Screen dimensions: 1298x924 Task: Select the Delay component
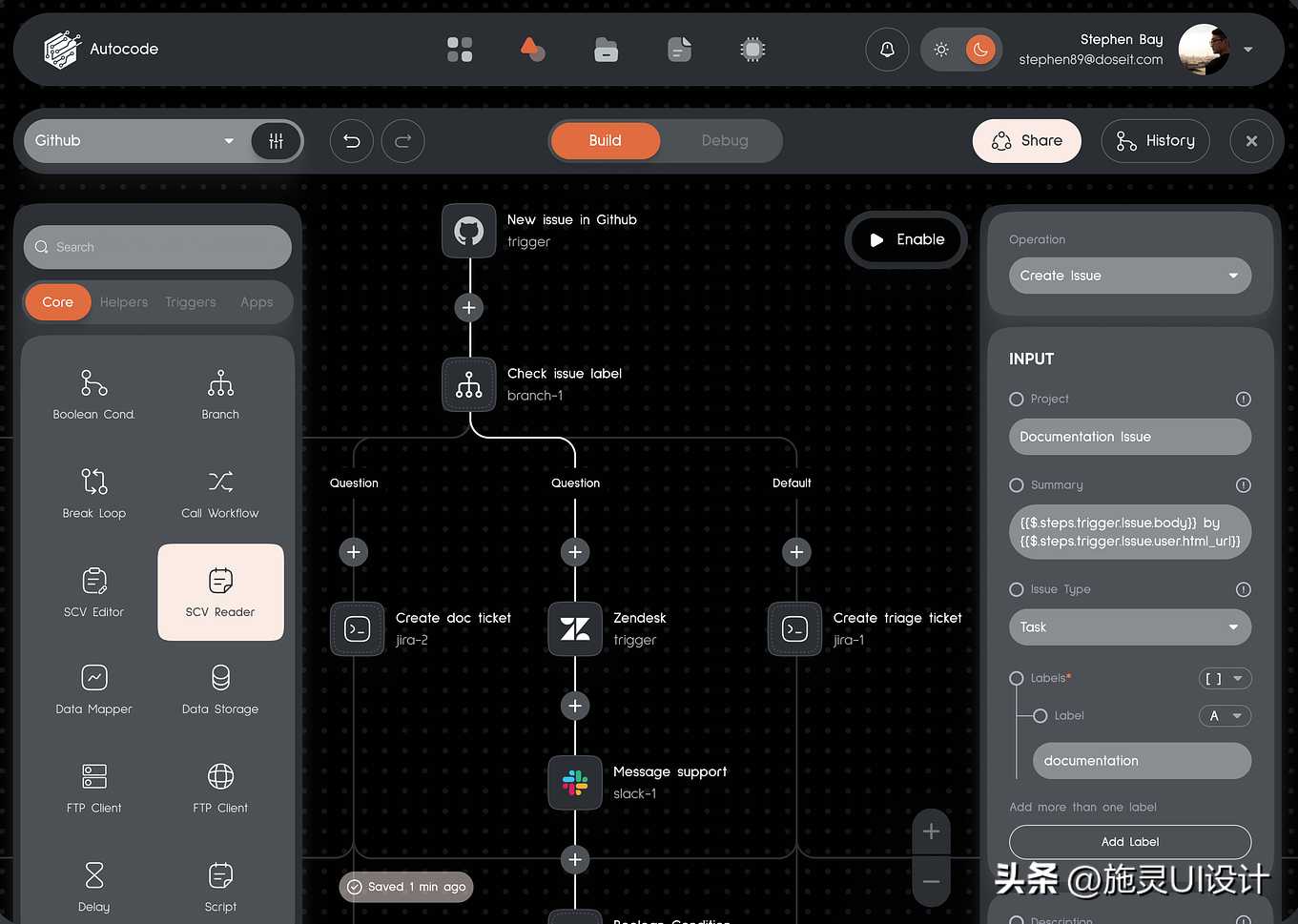[93, 888]
